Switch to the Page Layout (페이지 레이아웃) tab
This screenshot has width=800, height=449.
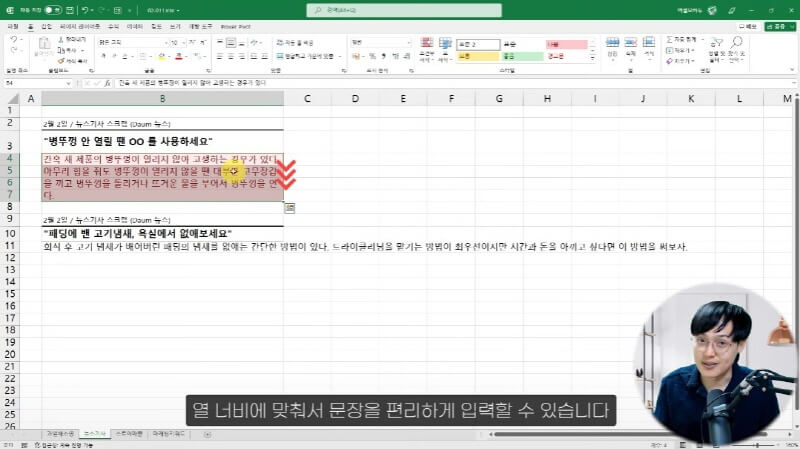click(x=80, y=27)
